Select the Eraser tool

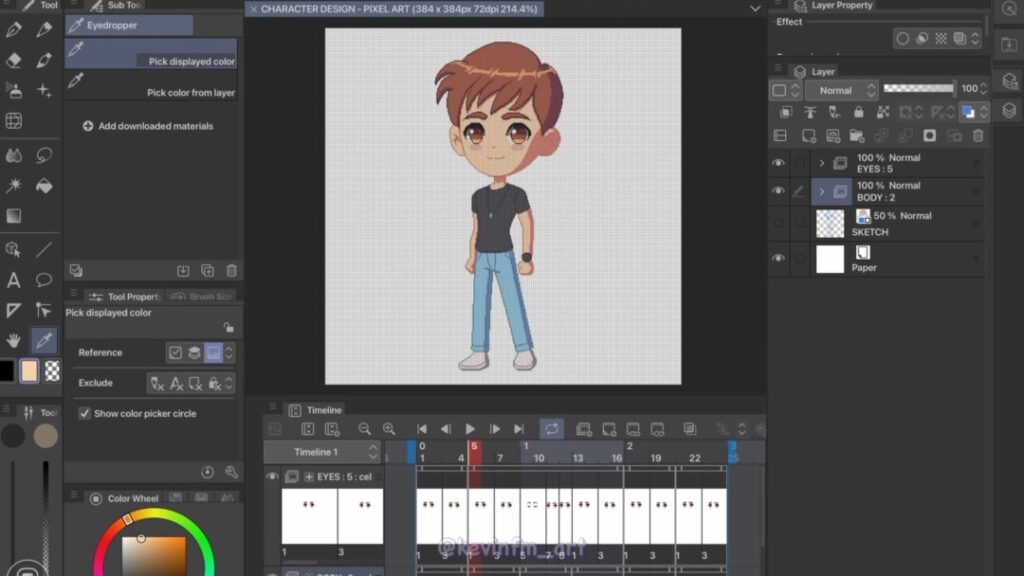tap(14, 60)
